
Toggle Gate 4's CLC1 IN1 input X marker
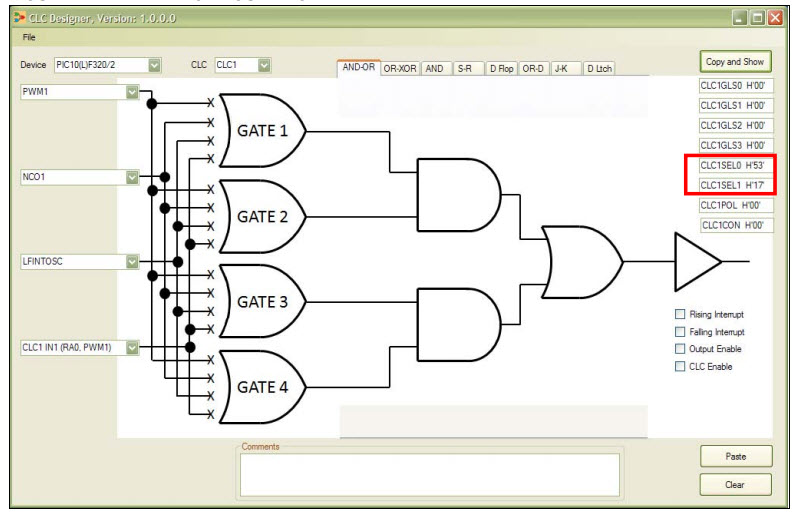[210, 414]
